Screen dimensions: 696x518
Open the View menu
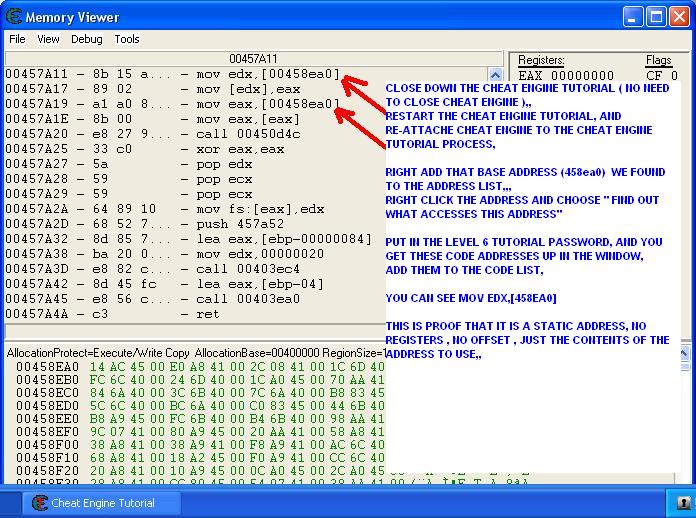click(48, 39)
